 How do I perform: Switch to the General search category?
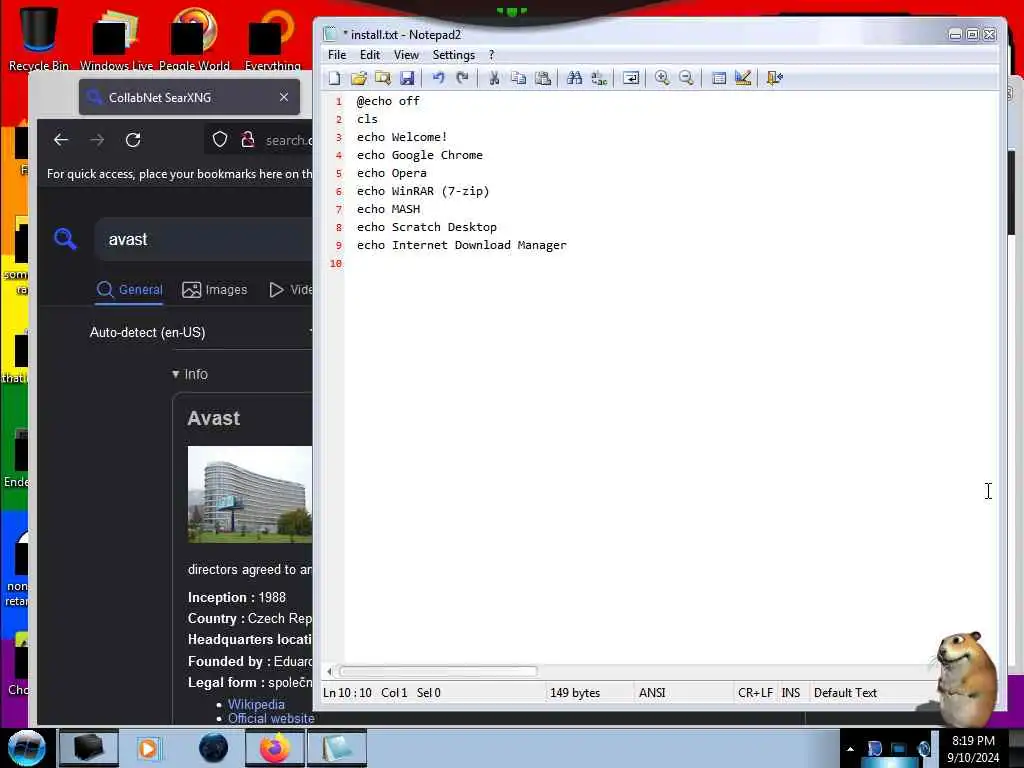click(x=129, y=290)
